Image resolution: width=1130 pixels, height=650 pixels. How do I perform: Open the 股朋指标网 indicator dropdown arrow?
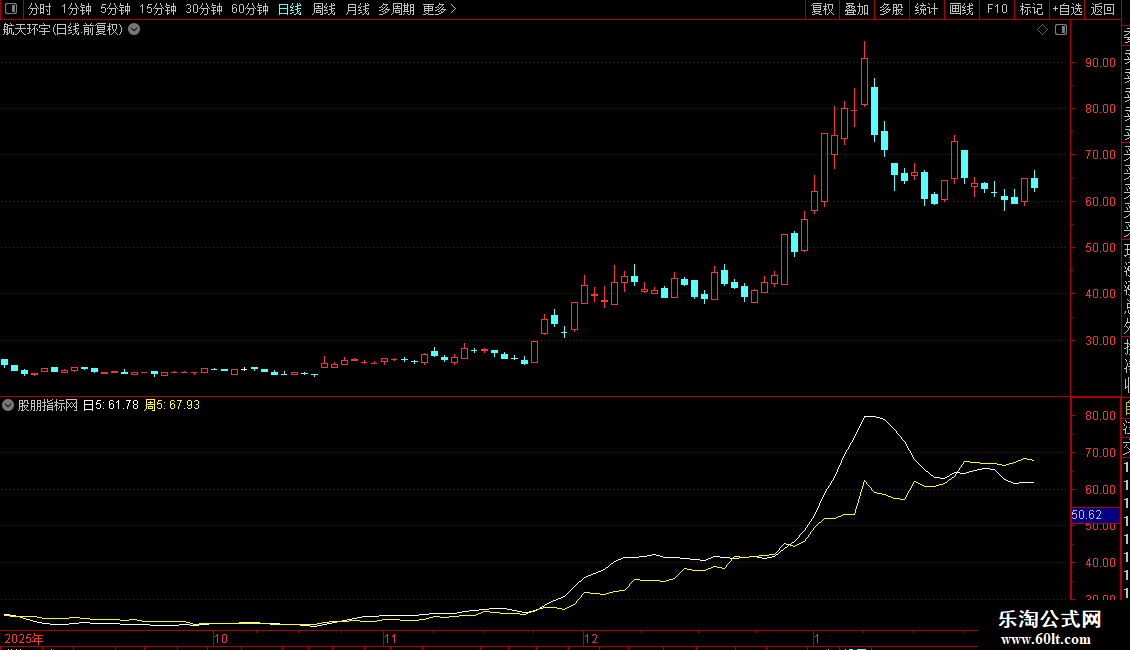(x=8, y=405)
